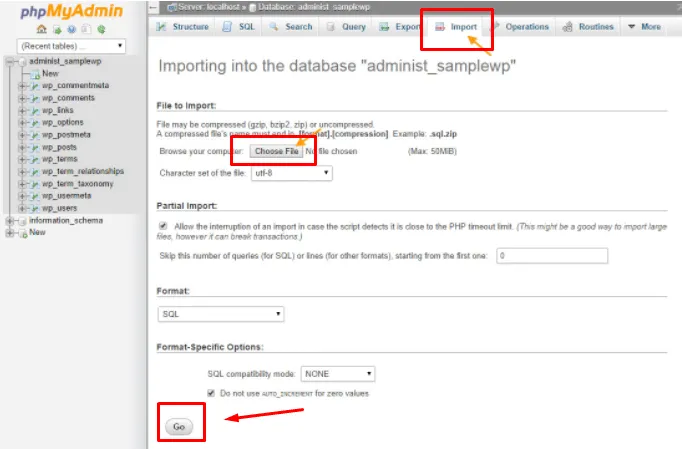682x449 pixels.
Task: Click the wp_users table icon
Action: (34, 208)
